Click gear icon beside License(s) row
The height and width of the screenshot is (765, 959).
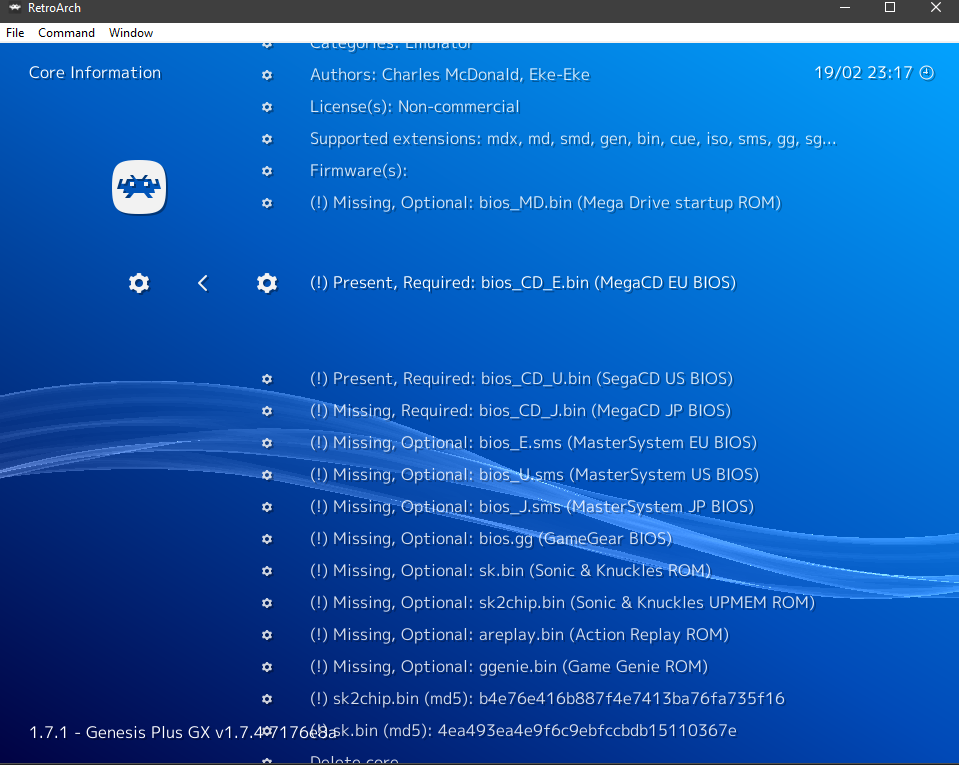[267, 107]
